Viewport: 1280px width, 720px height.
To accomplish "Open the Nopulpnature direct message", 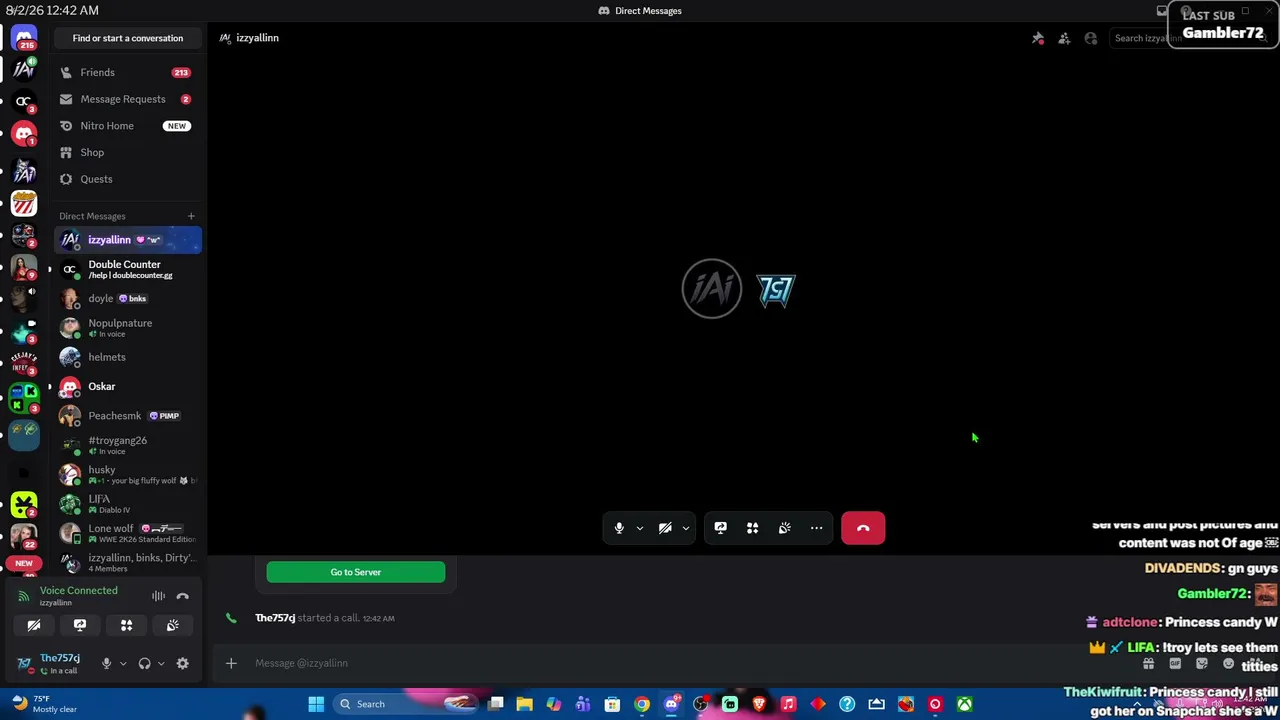I will click(x=127, y=327).
